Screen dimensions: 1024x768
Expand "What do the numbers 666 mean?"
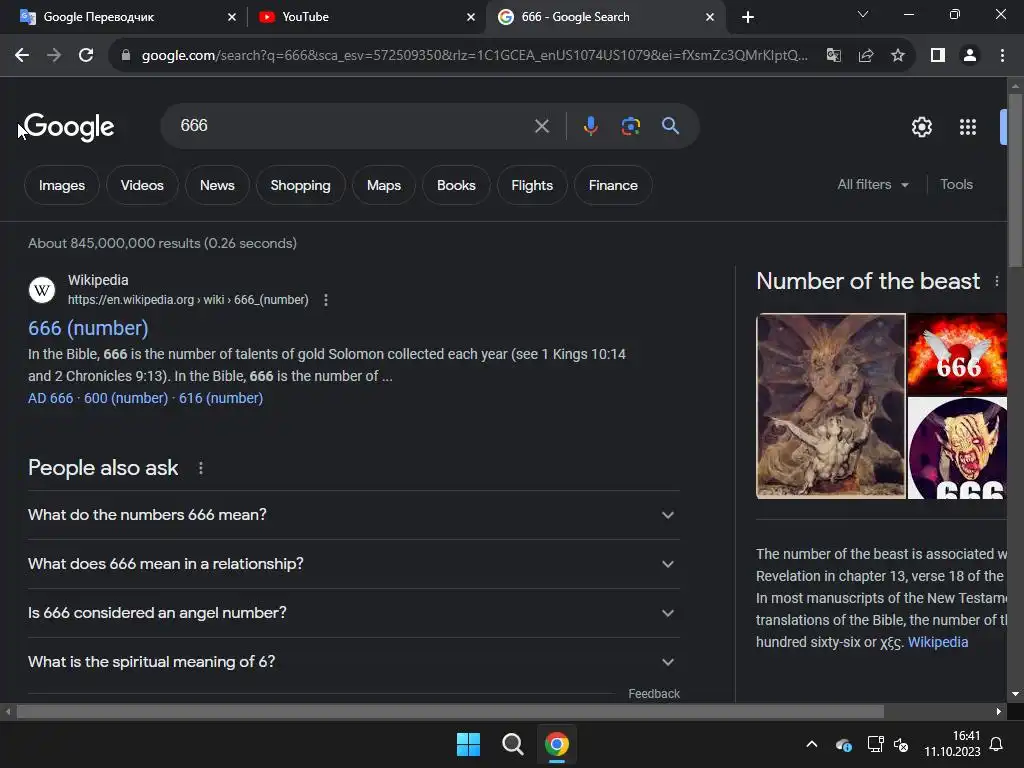[354, 515]
